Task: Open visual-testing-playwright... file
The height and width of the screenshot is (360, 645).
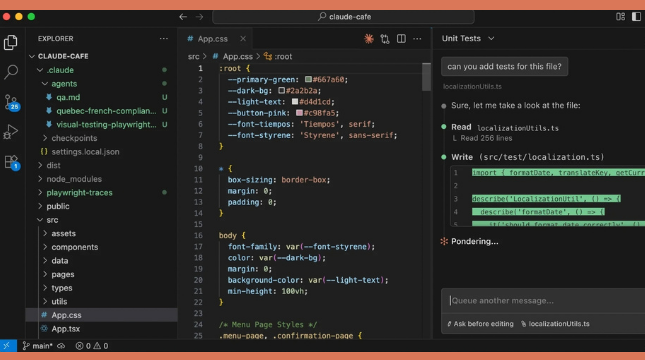Action: click(x=106, y=124)
